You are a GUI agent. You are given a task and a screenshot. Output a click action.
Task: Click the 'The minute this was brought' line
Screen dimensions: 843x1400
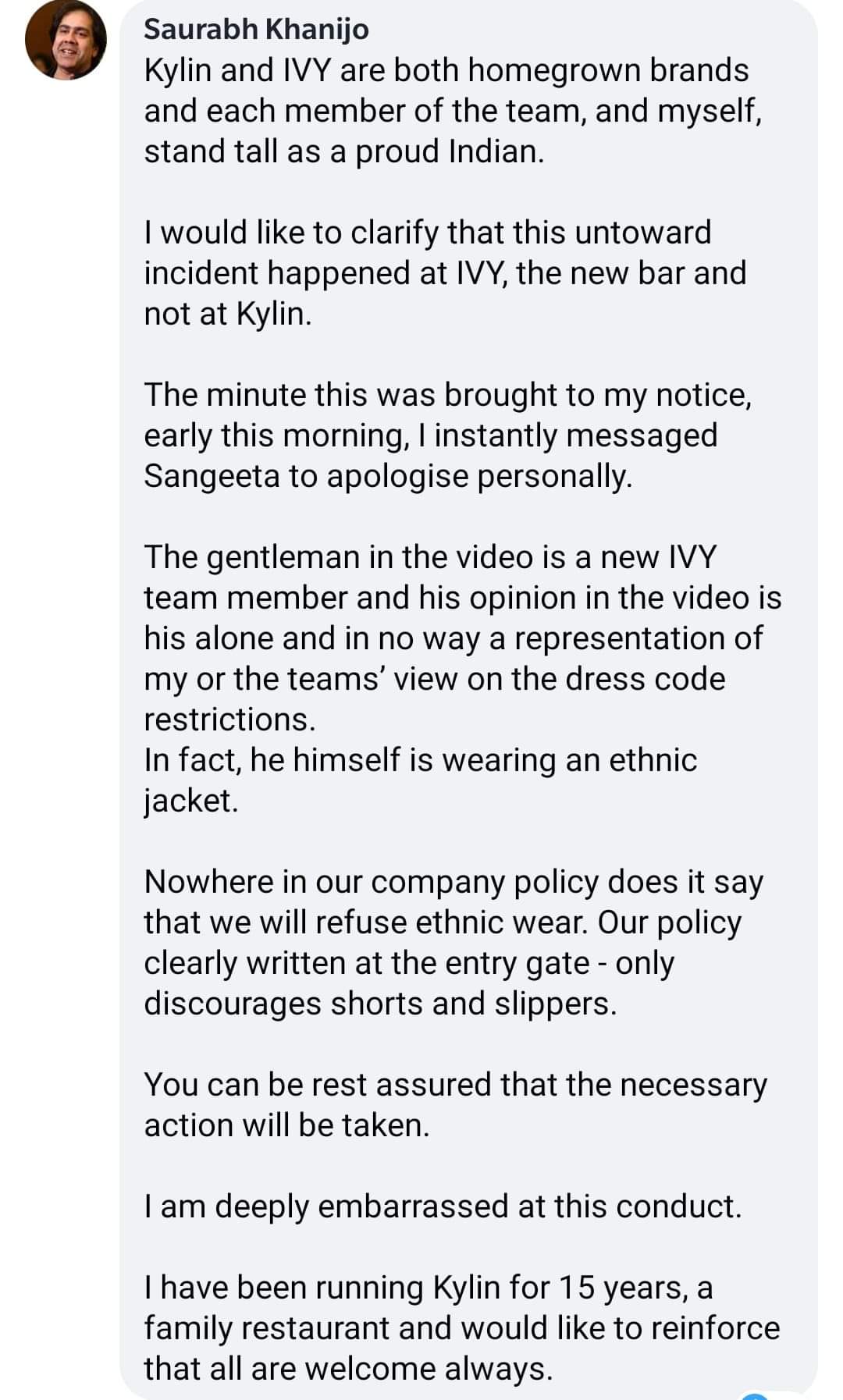pos(448,395)
